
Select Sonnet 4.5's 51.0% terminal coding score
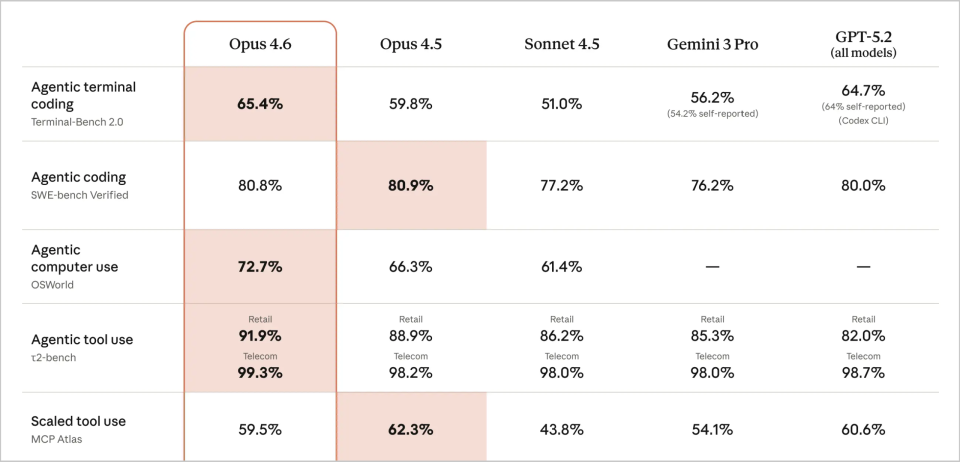[x=561, y=103]
